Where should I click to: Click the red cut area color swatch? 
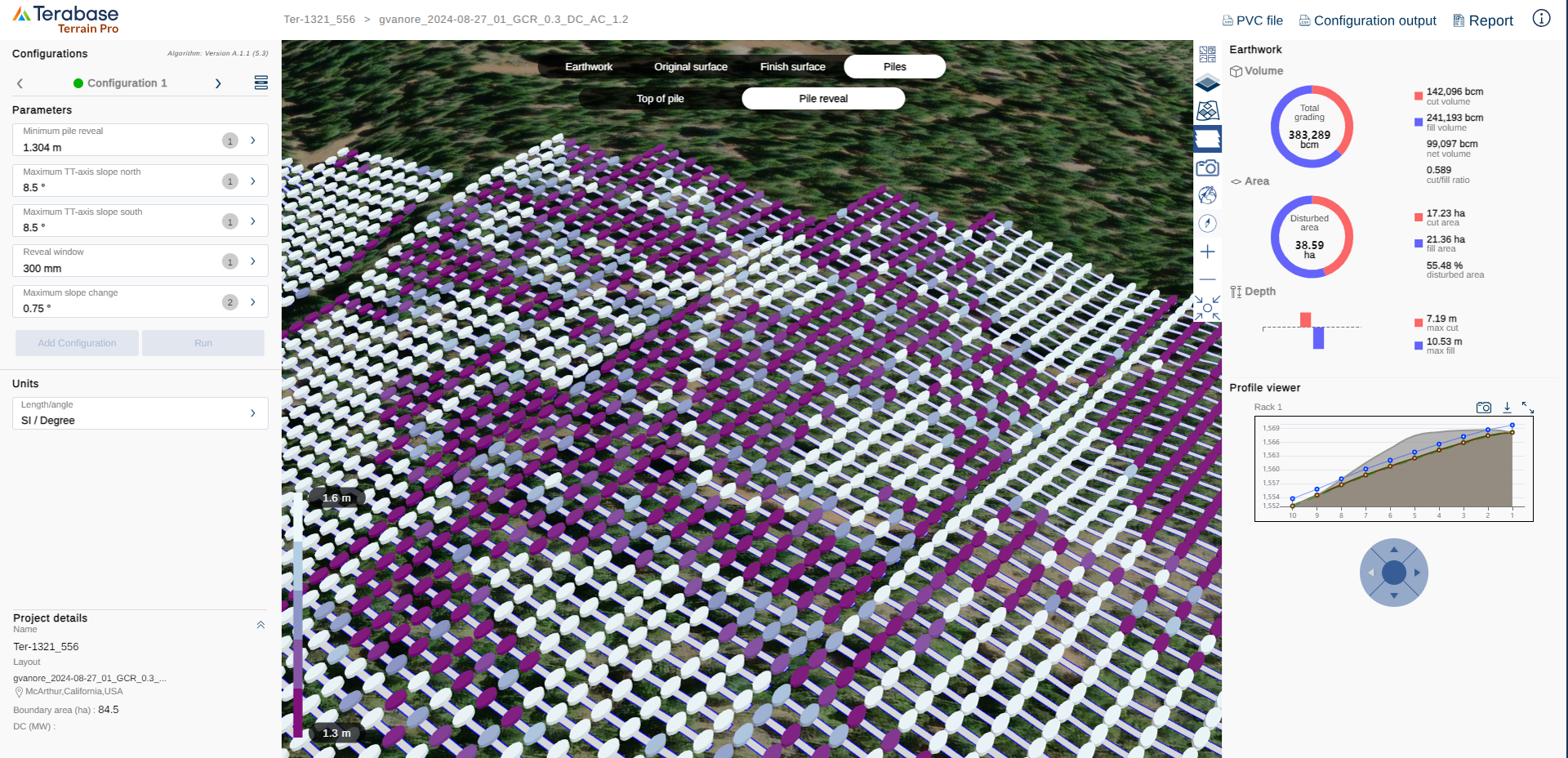[x=1419, y=217]
